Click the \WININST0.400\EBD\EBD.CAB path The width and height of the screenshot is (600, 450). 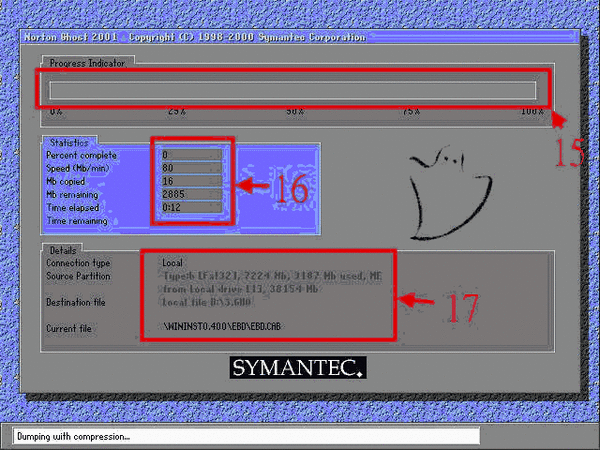pos(222,326)
